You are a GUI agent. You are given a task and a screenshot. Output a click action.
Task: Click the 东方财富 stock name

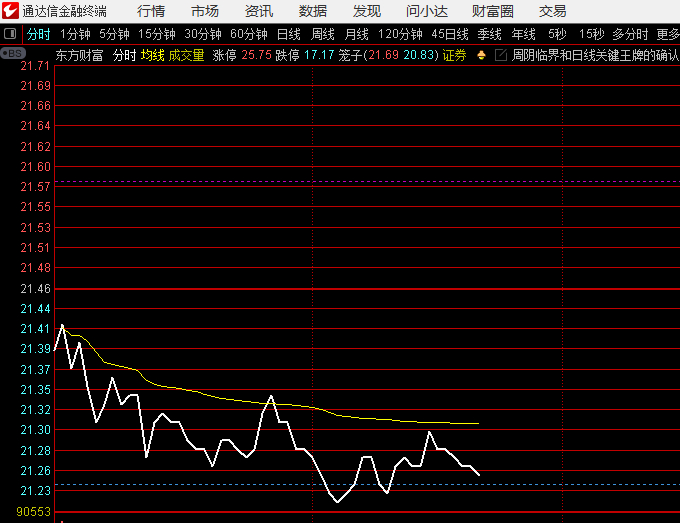tap(79, 55)
